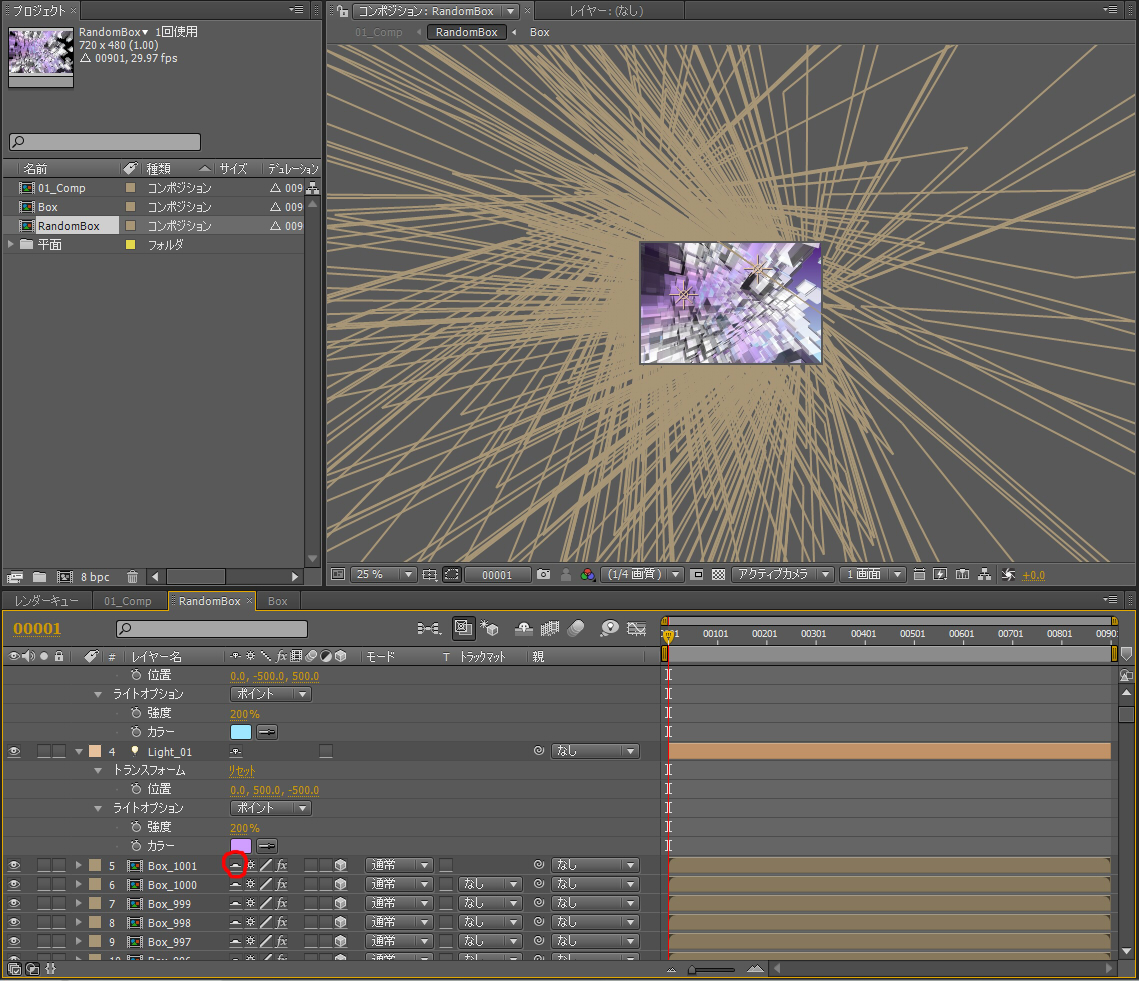Image resolution: width=1139 pixels, height=981 pixels.
Task: Toggle the eye icon for Box_997 layer
Action: click(x=14, y=941)
